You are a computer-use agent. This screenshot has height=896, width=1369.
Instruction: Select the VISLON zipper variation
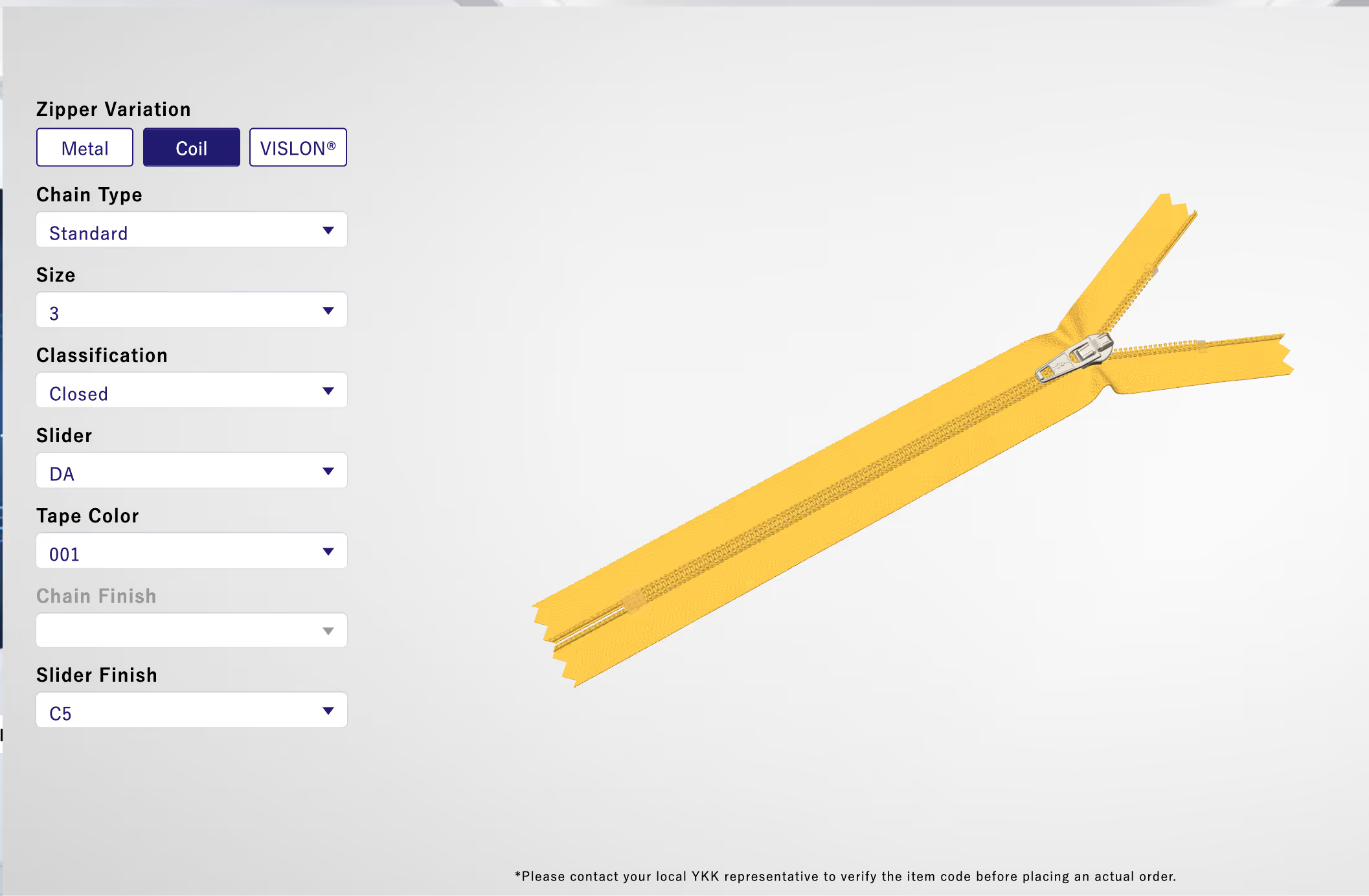tap(298, 148)
